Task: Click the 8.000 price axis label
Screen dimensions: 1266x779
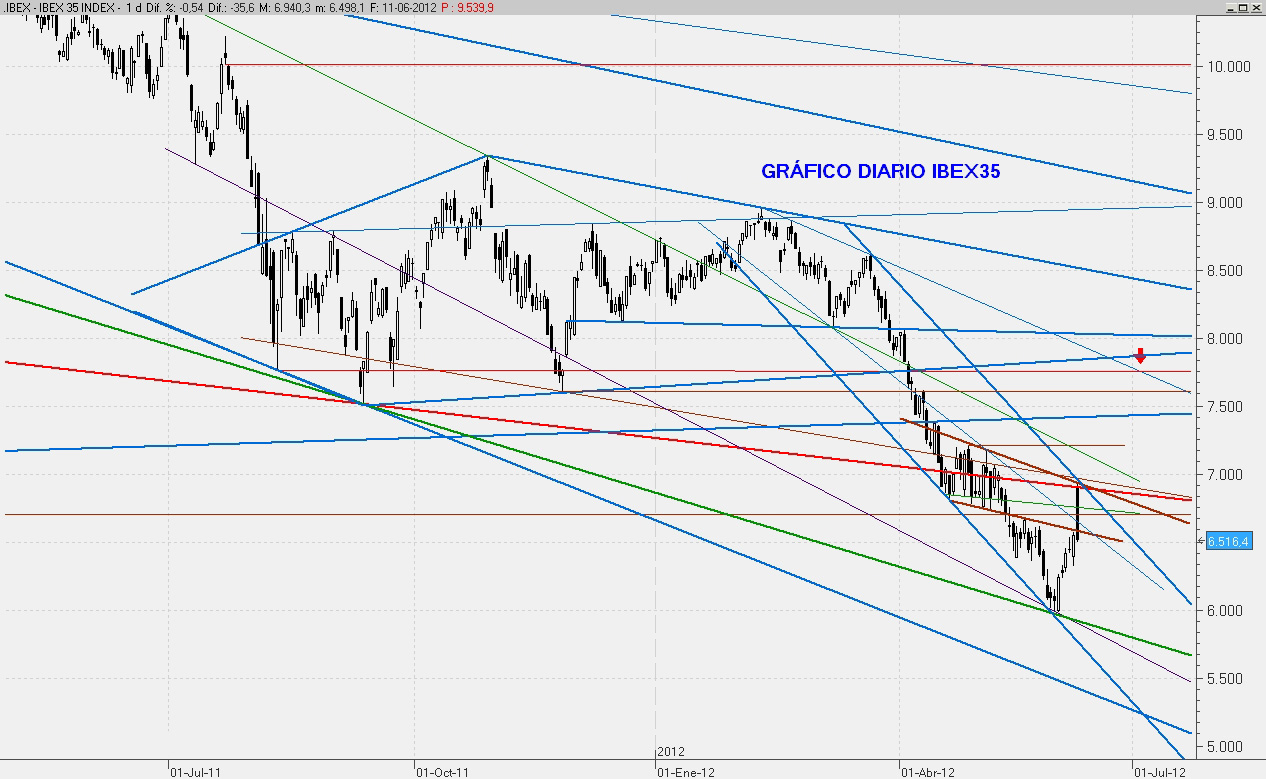Action: (x=1229, y=339)
